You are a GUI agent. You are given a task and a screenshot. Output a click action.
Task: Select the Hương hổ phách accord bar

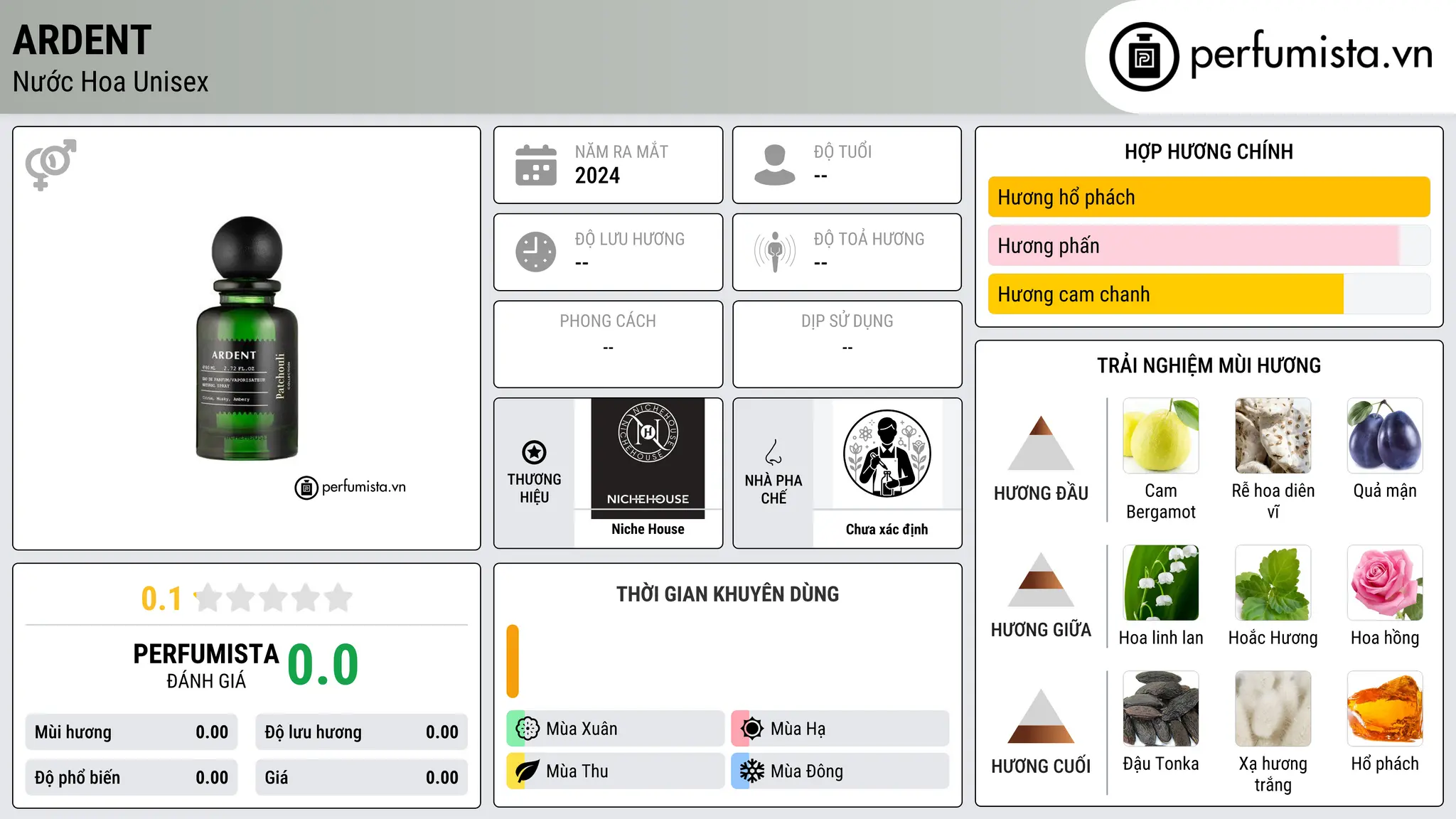pos(1209,197)
